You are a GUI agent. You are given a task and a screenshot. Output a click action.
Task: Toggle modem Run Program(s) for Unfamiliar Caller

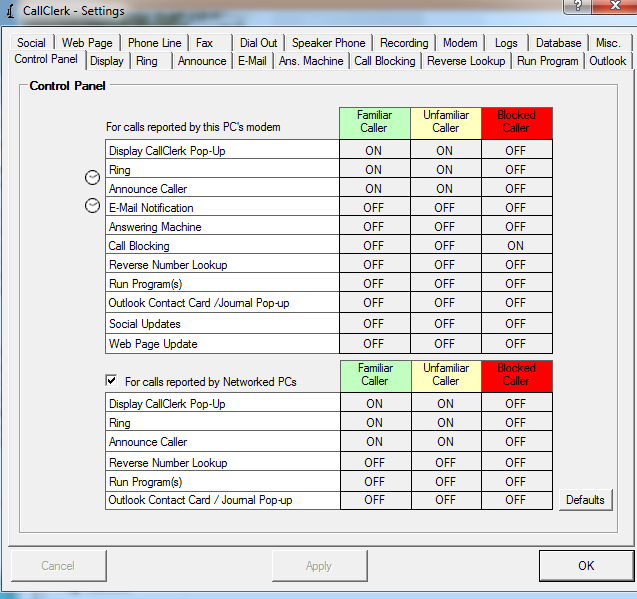coord(445,283)
